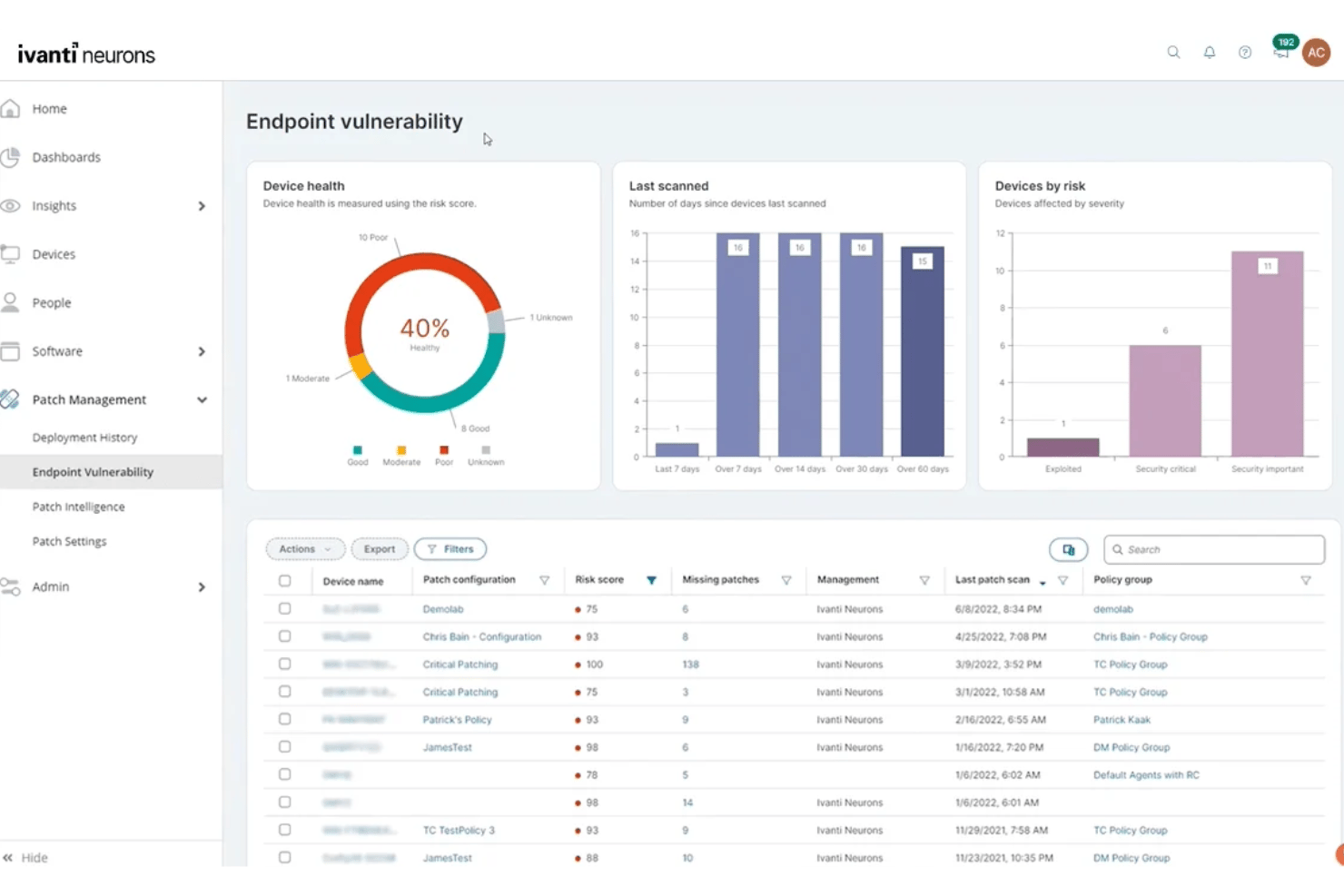
Task: Click the Insights eye icon
Action: click(10, 206)
